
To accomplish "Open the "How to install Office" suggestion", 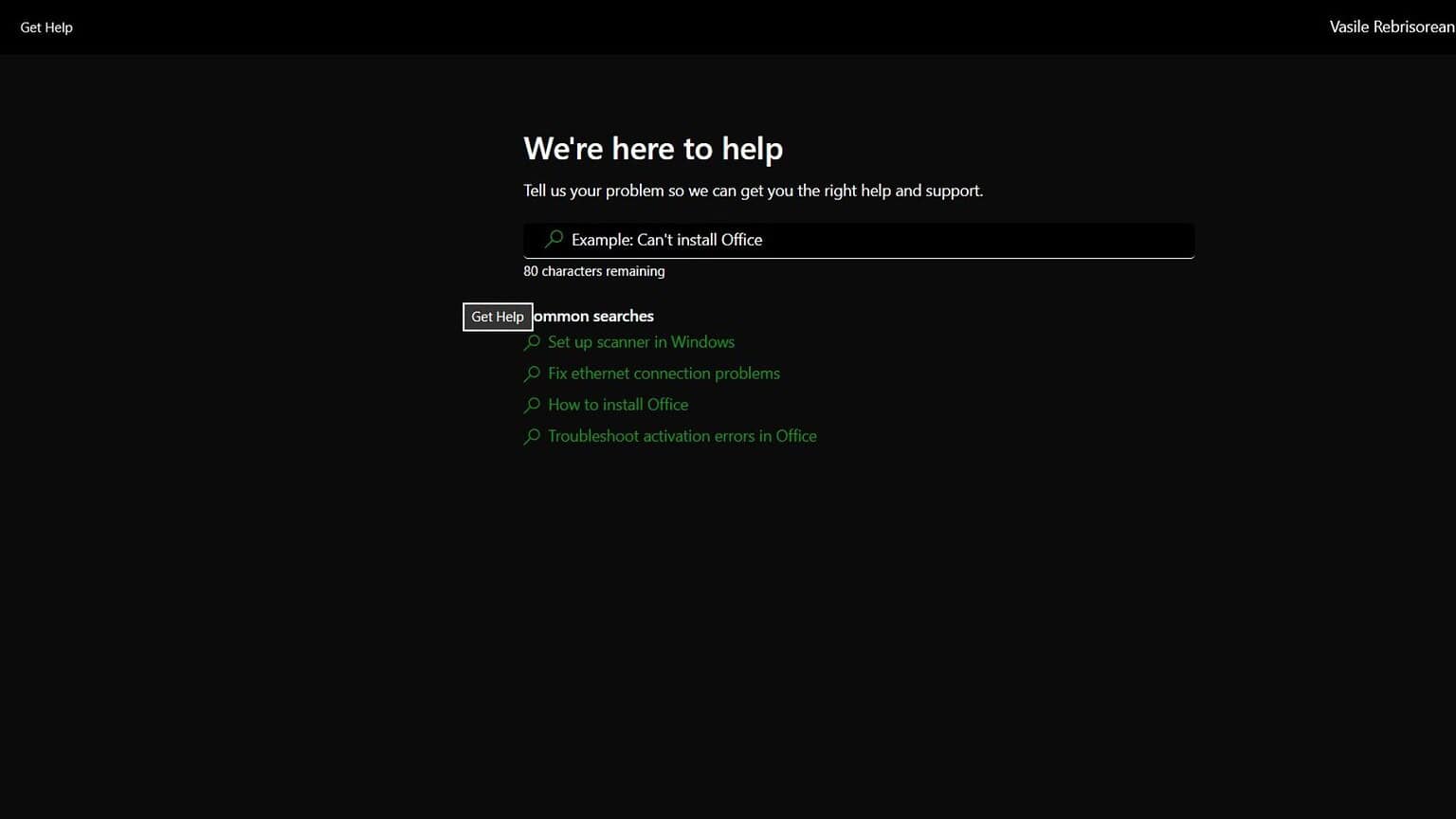I will click(x=617, y=405).
